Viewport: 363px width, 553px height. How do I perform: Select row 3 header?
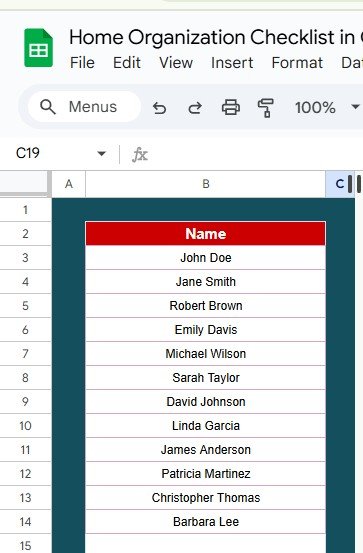pyautogui.click(x=25, y=257)
